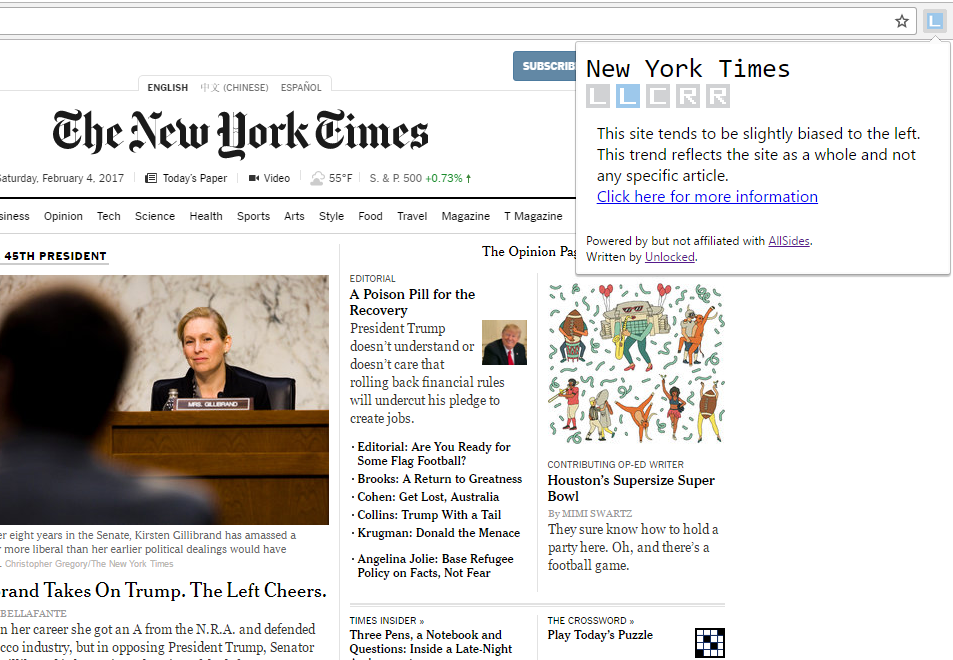Click the first gray L bias rating box
953x660 pixels.
click(x=598, y=96)
